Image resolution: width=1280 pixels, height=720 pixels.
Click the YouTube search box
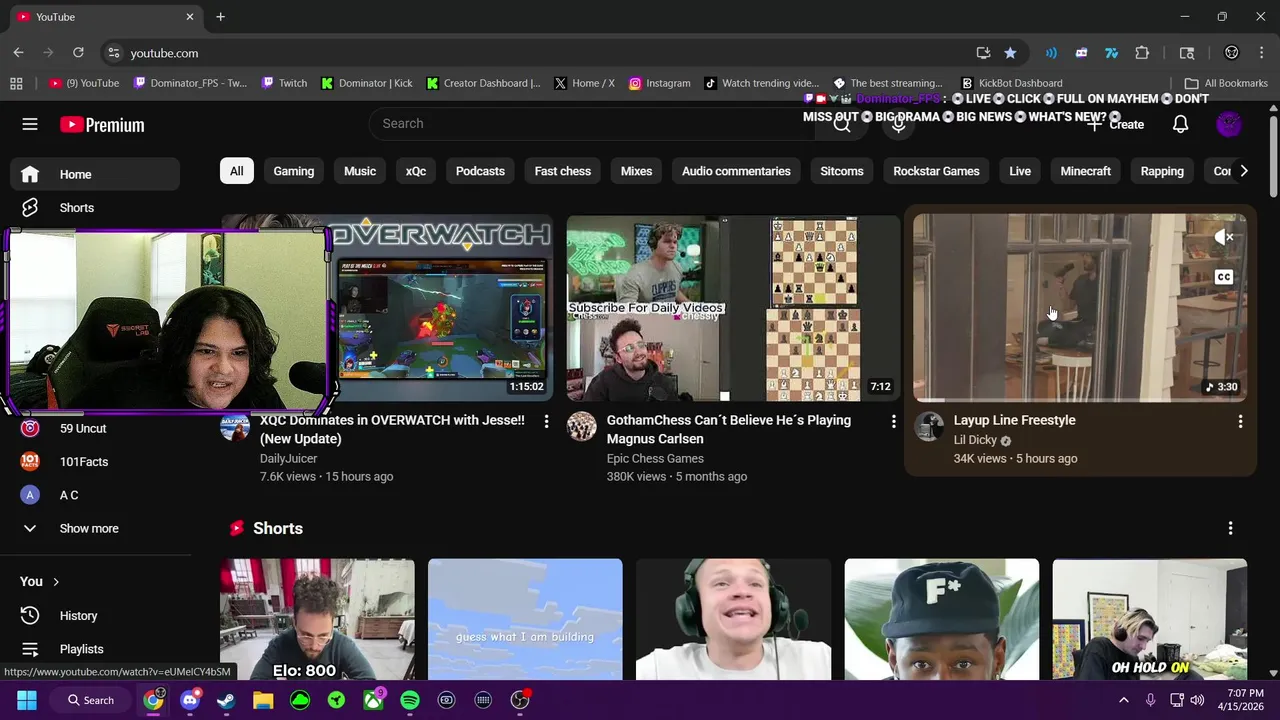click(x=590, y=124)
